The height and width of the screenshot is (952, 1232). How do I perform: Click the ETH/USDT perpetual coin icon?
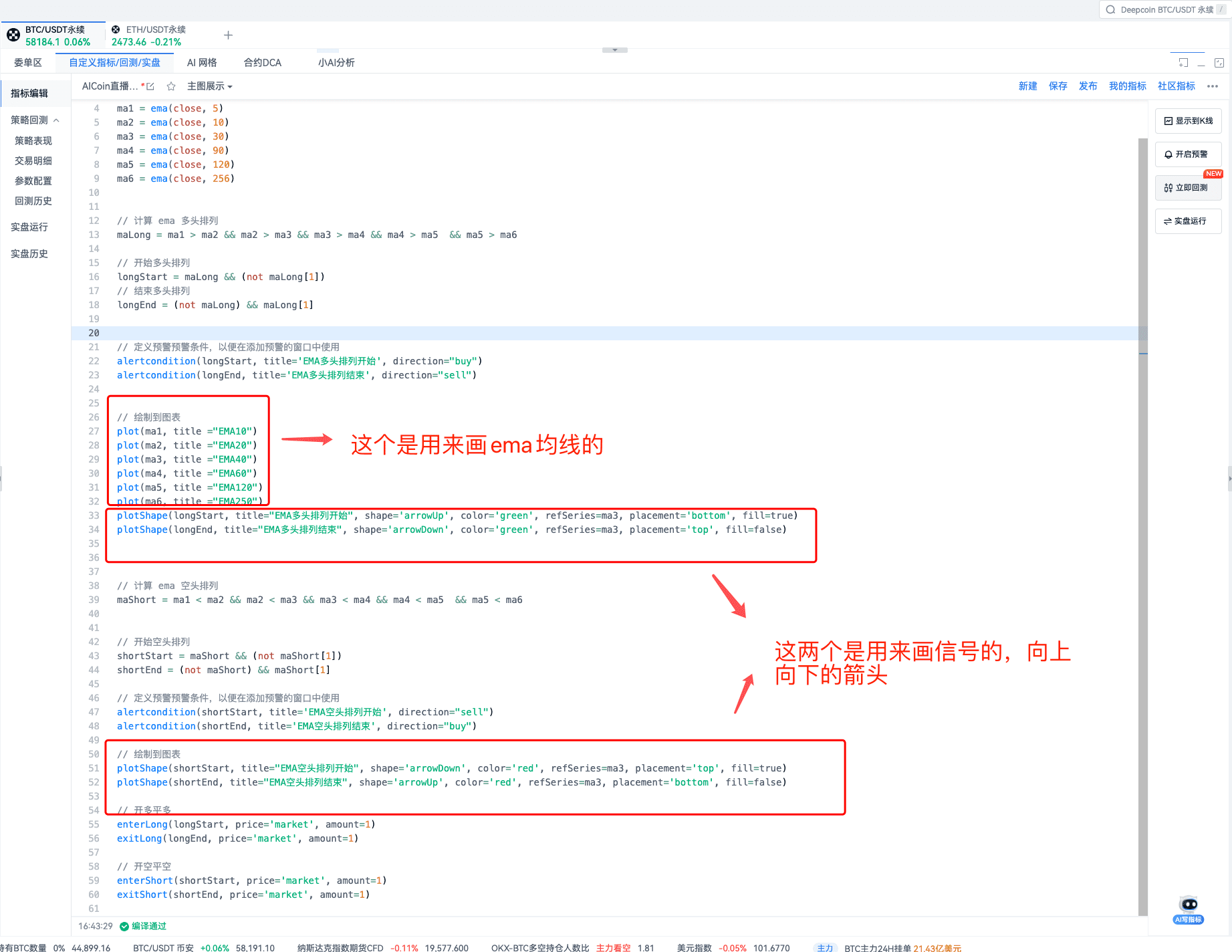coord(116,29)
